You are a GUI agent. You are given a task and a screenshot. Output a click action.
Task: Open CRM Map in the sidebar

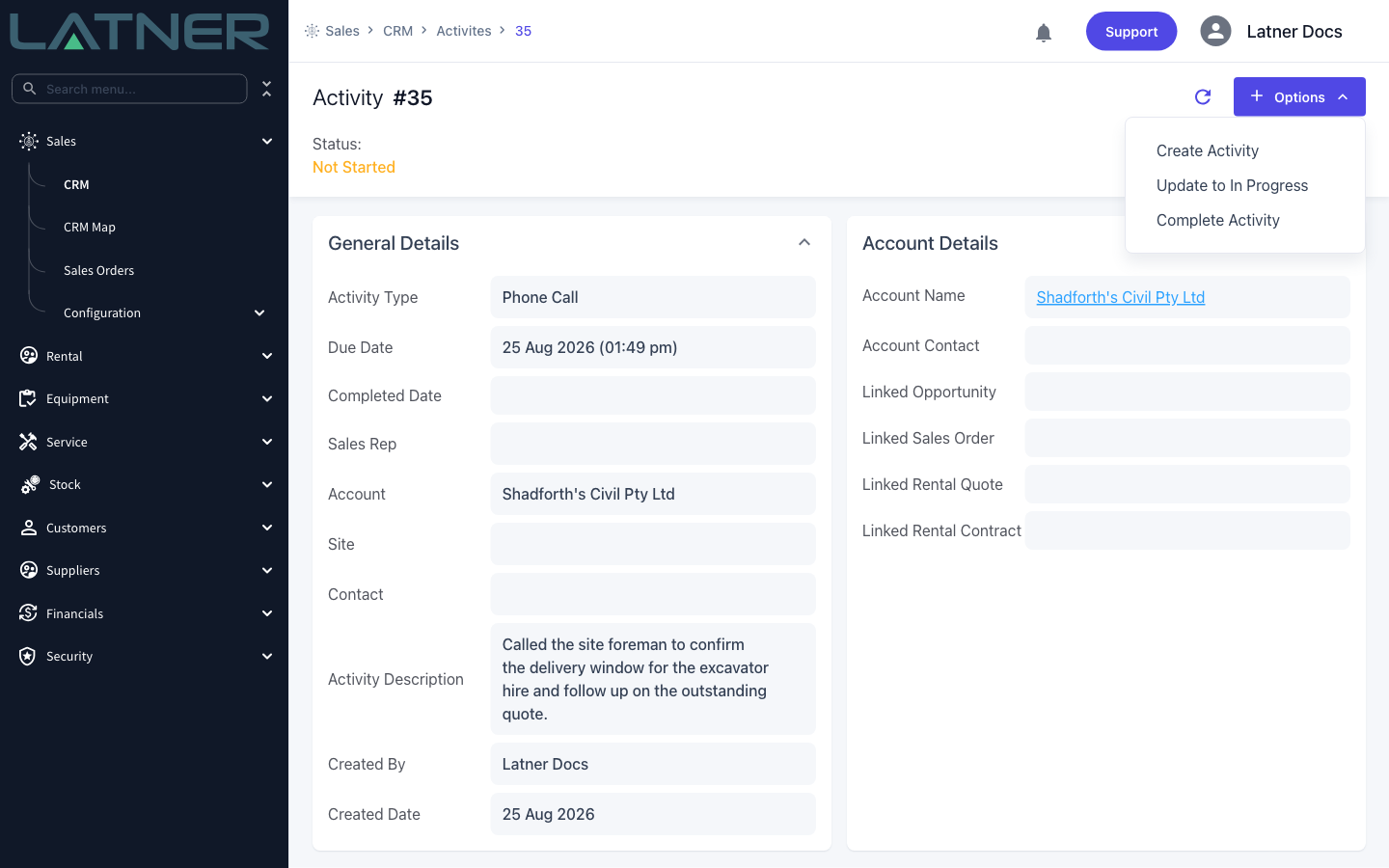[x=90, y=227]
